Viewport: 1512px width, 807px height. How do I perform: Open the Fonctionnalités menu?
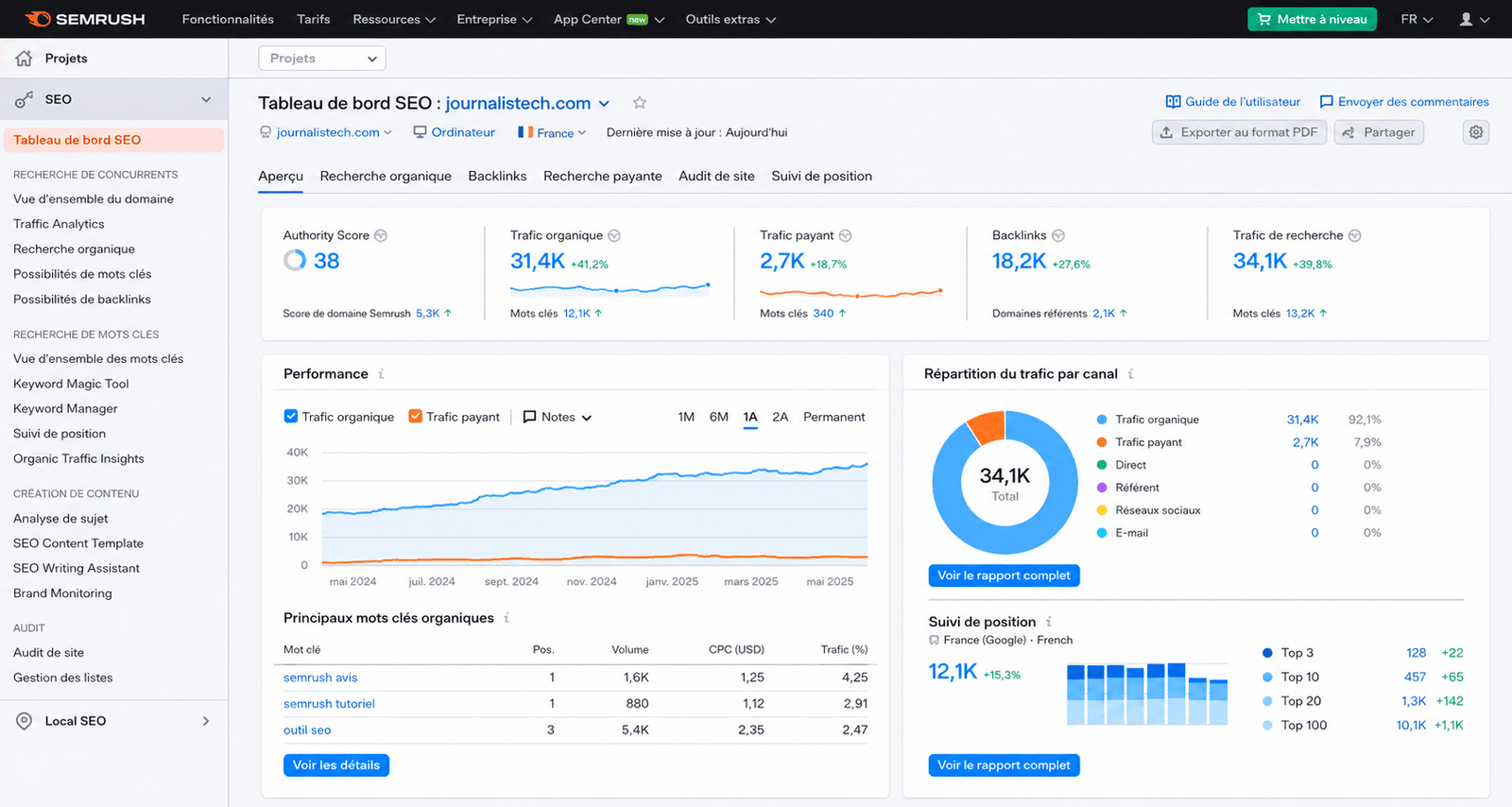228,19
